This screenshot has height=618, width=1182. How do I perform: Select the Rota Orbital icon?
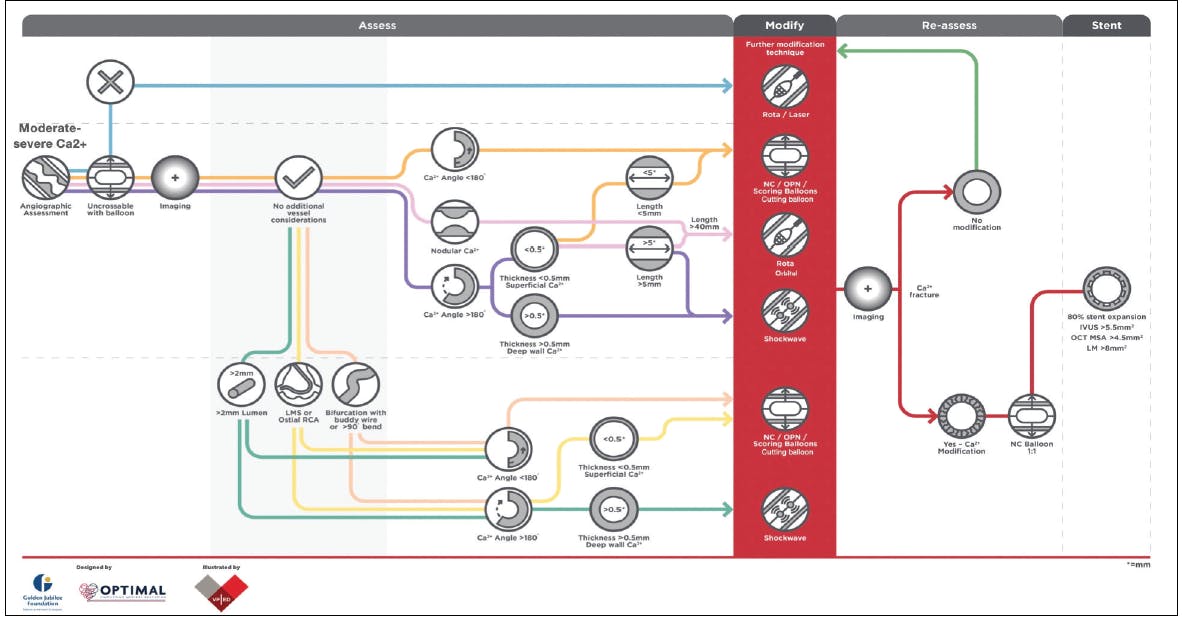point(784,234)
